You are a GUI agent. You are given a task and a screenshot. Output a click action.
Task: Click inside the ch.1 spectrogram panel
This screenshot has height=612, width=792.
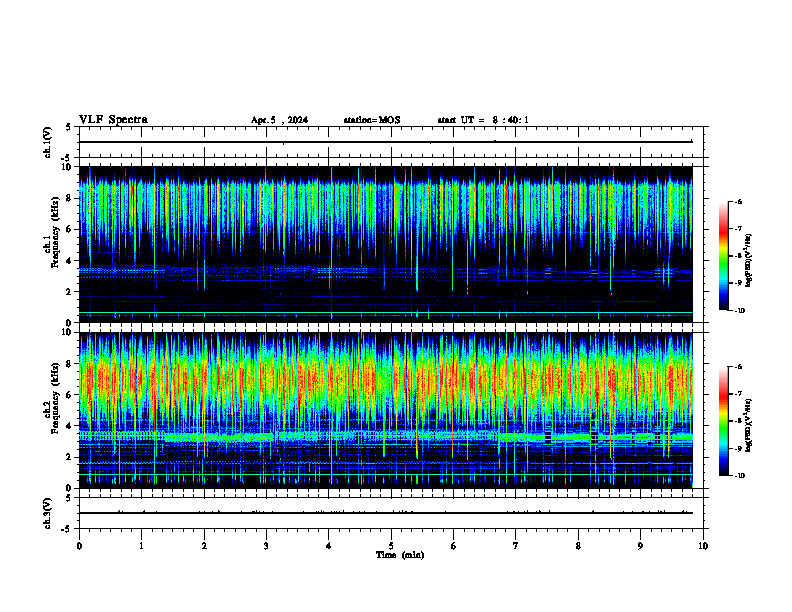[x=386, y=244]
